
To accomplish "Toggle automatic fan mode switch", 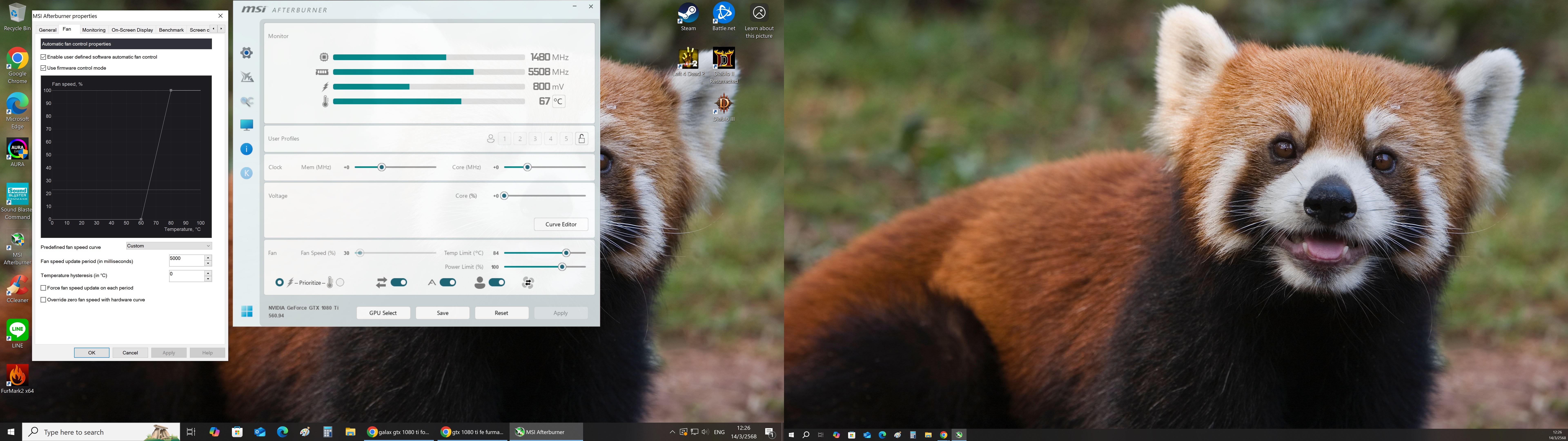I will click(x=448, y=282).
